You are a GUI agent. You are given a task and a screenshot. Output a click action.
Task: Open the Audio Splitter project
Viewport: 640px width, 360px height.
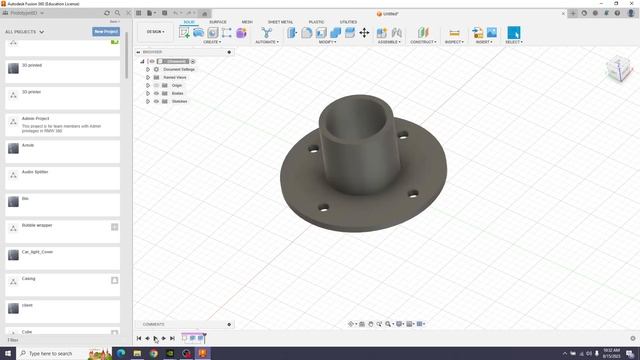62,178
